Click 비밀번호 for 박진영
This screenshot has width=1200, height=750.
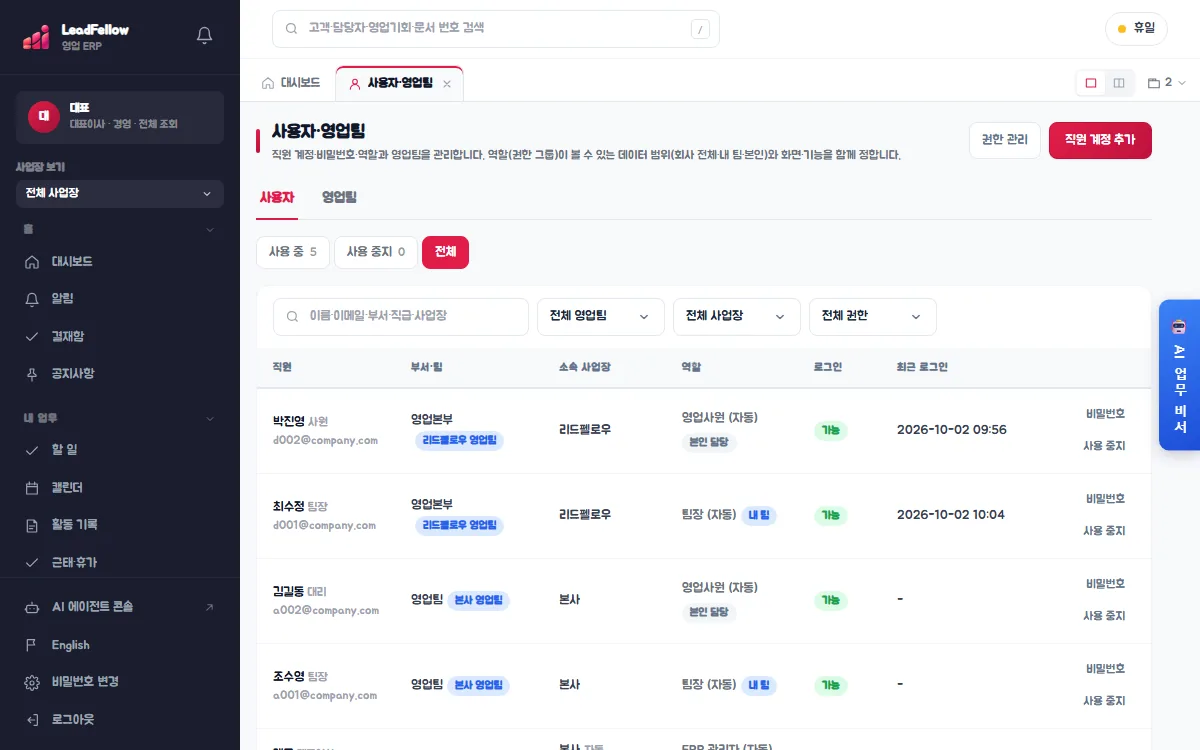[1105, 413]
